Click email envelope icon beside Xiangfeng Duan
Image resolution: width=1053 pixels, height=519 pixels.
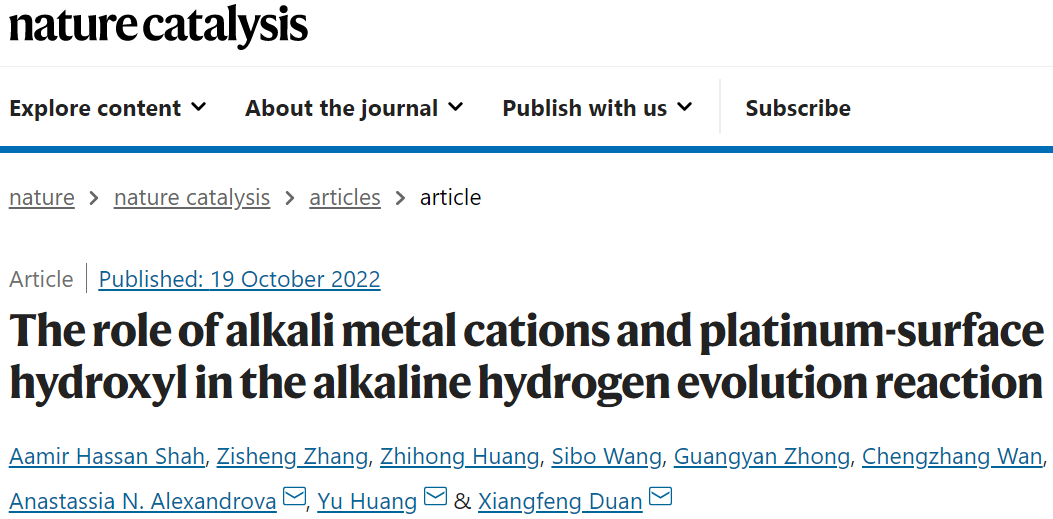coord(661,498)
